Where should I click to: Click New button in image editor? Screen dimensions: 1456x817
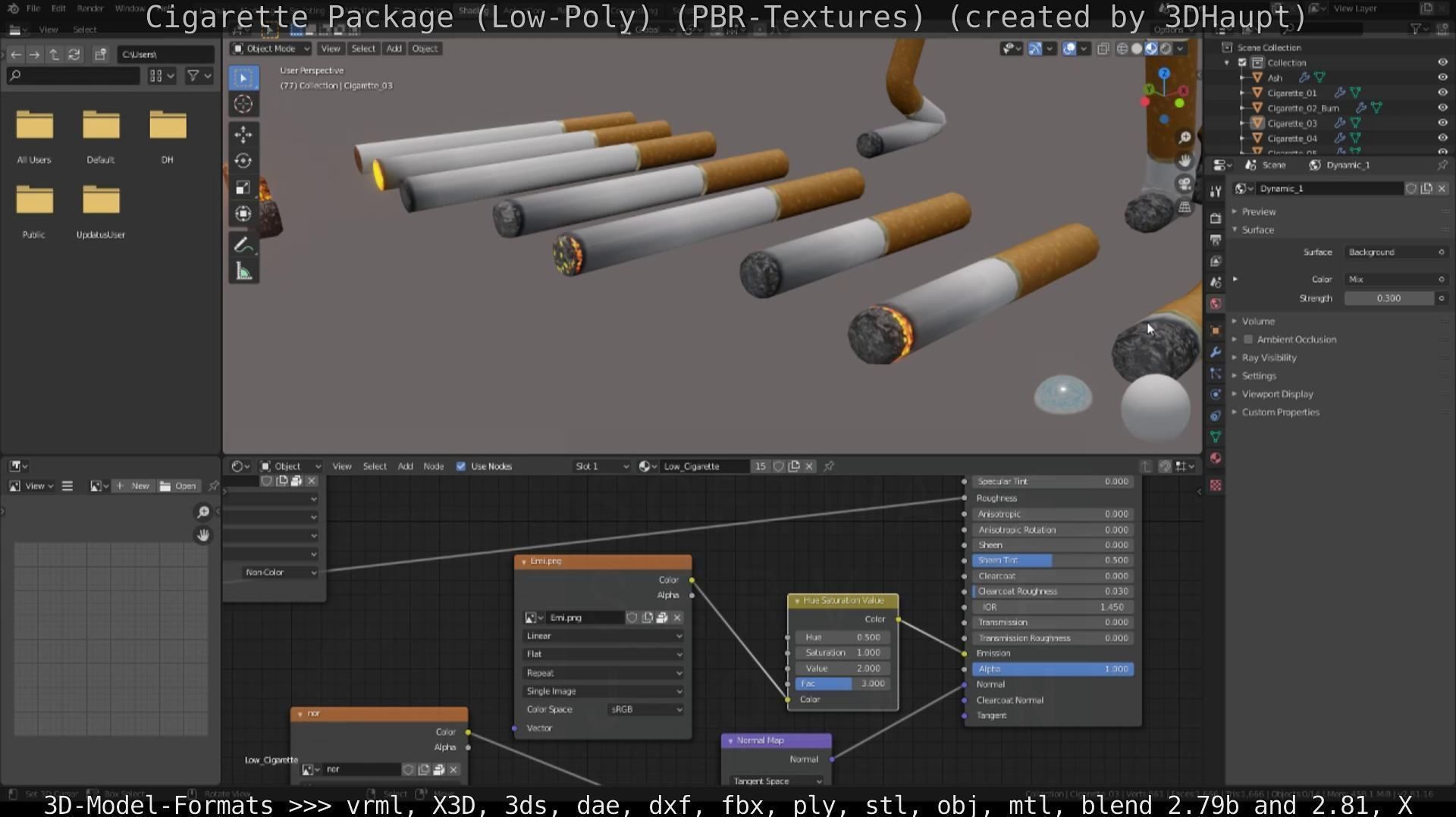(133, 487)
